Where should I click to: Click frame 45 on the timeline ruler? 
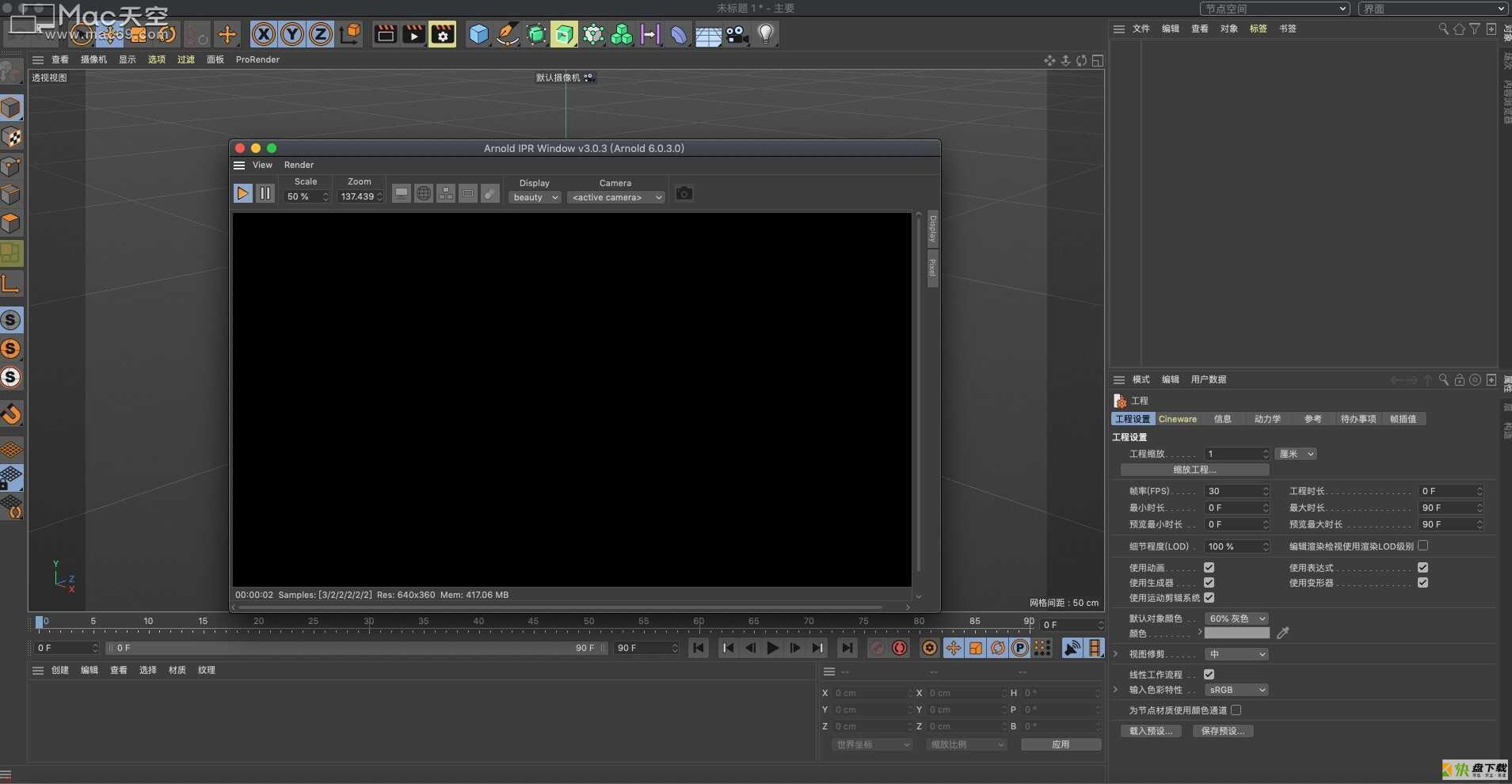click(x=533, y=622)
